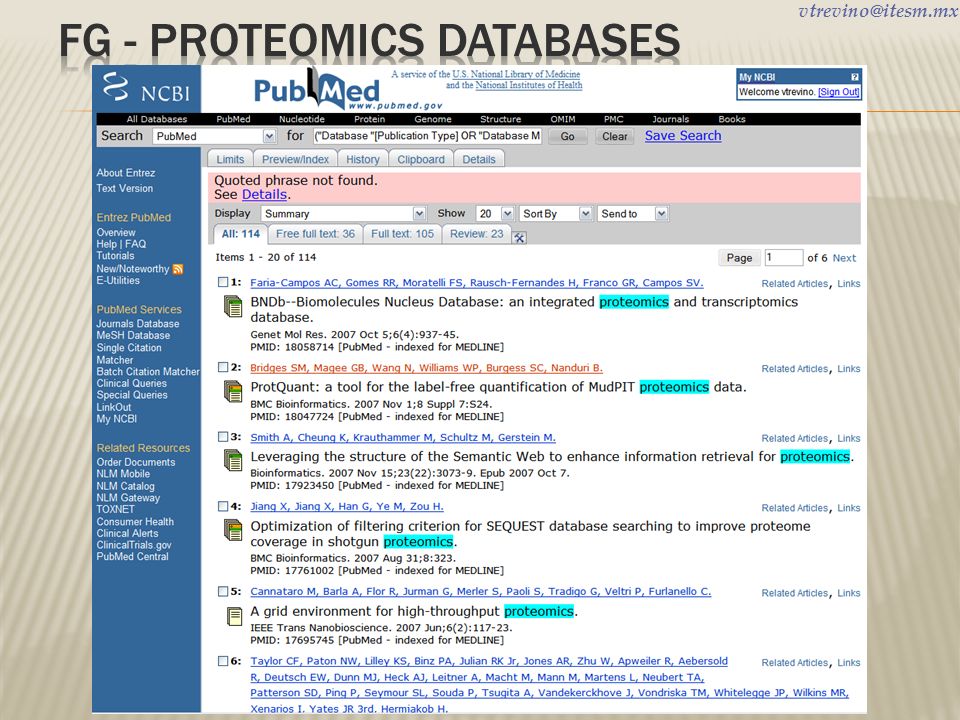Open the Display format dropdown showing Summary
The height and width of the screenshot is (720, 960).
click(x=343, y=214)
